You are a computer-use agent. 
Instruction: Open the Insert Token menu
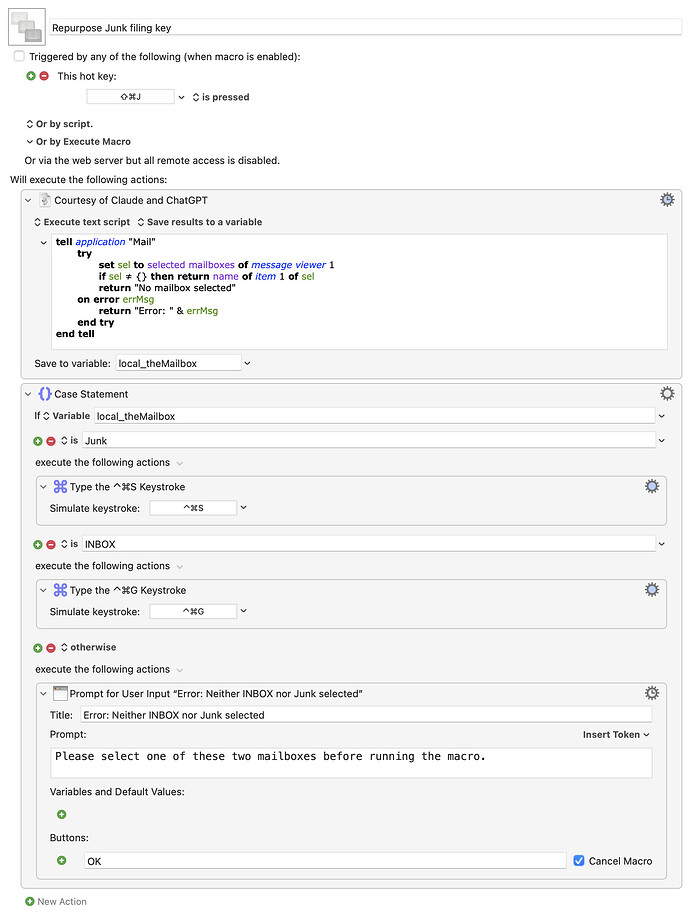pyautogui.click(x=616, y=734)
